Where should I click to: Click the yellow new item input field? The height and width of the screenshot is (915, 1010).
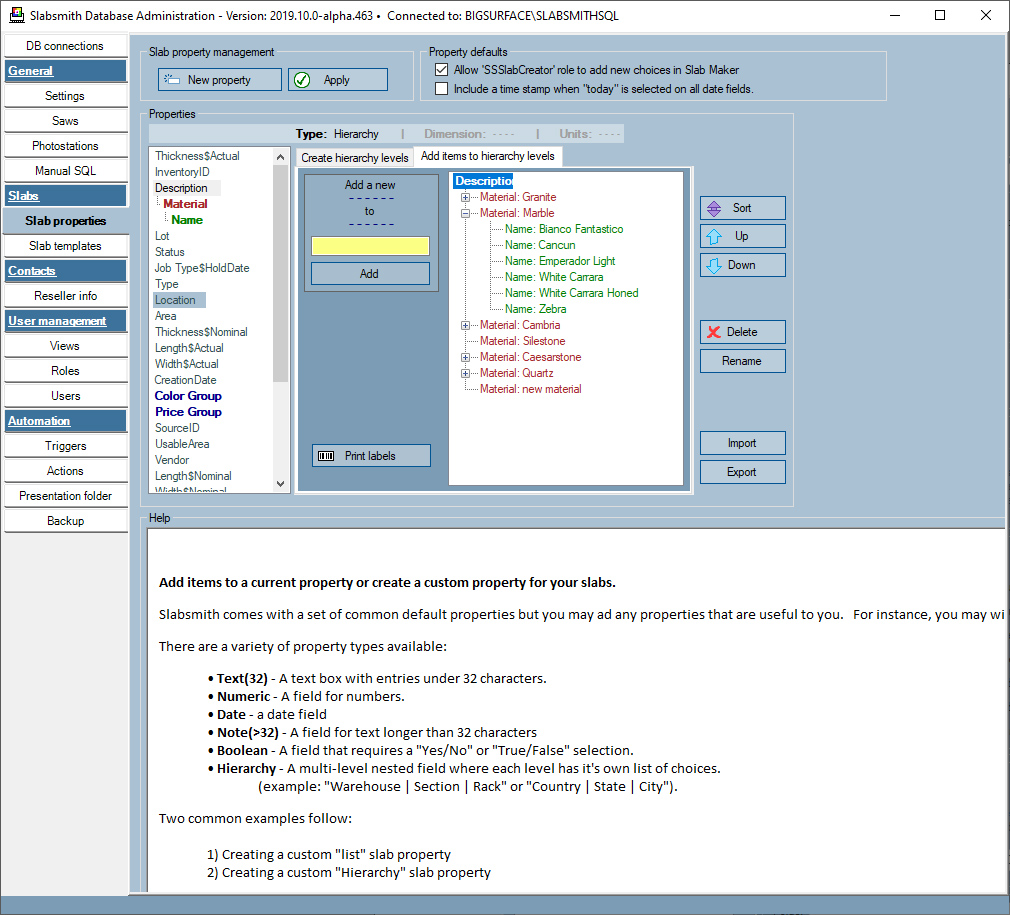tap(370, 246)
